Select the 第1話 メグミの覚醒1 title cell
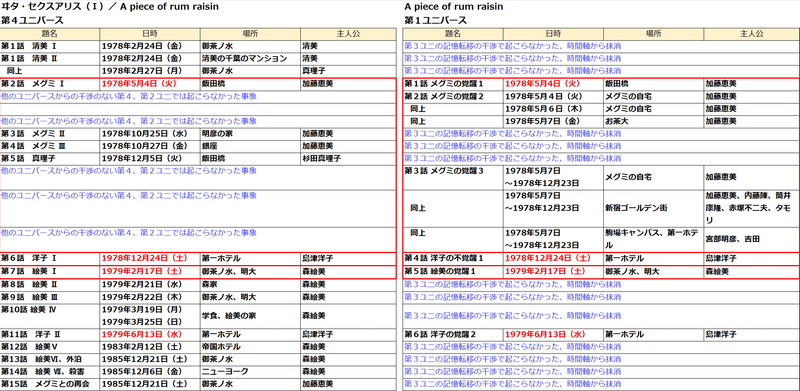 [453, 84]
